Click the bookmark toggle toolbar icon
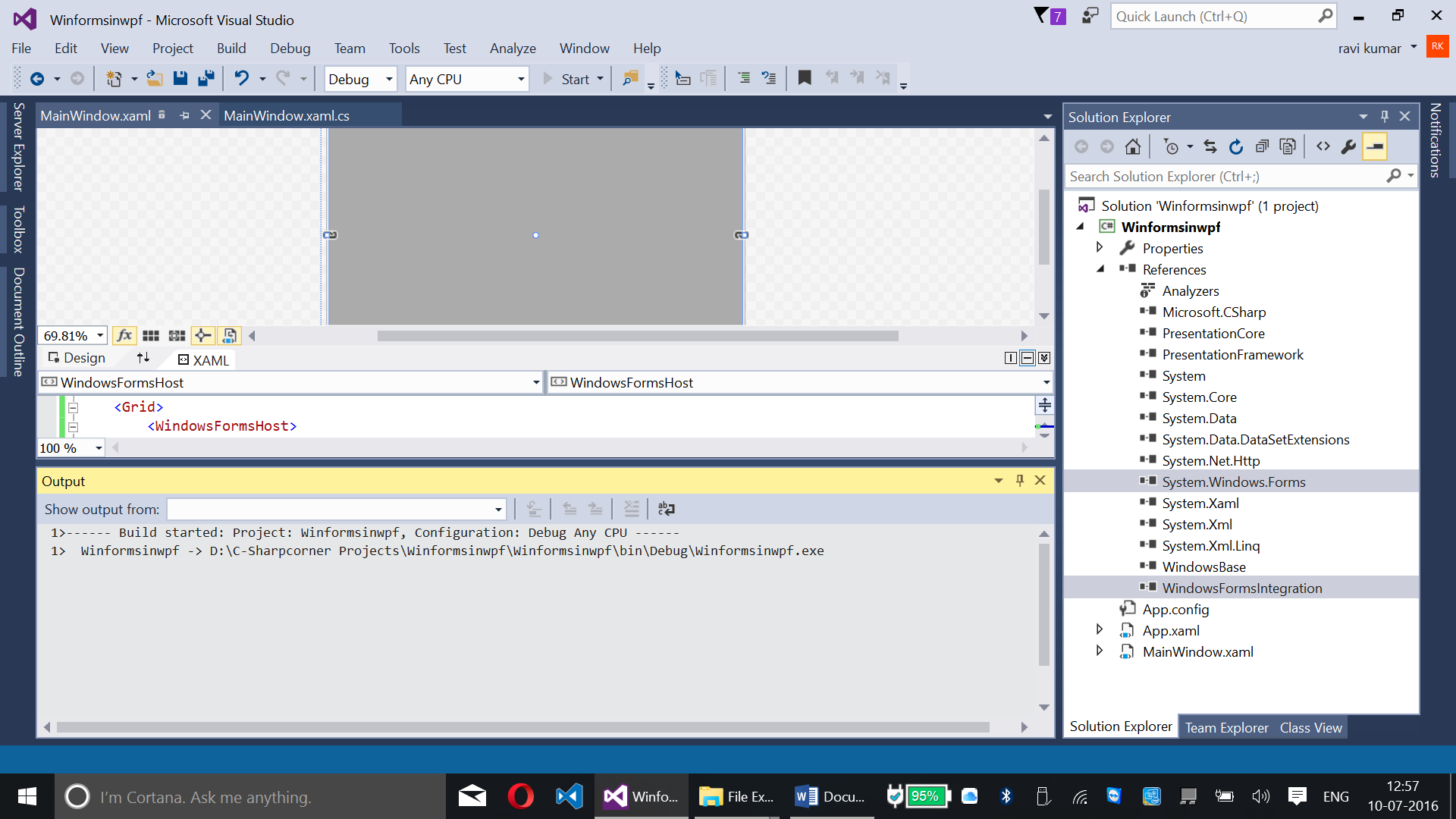Viewport: 1456px width, 819px height. pos(805,77)
